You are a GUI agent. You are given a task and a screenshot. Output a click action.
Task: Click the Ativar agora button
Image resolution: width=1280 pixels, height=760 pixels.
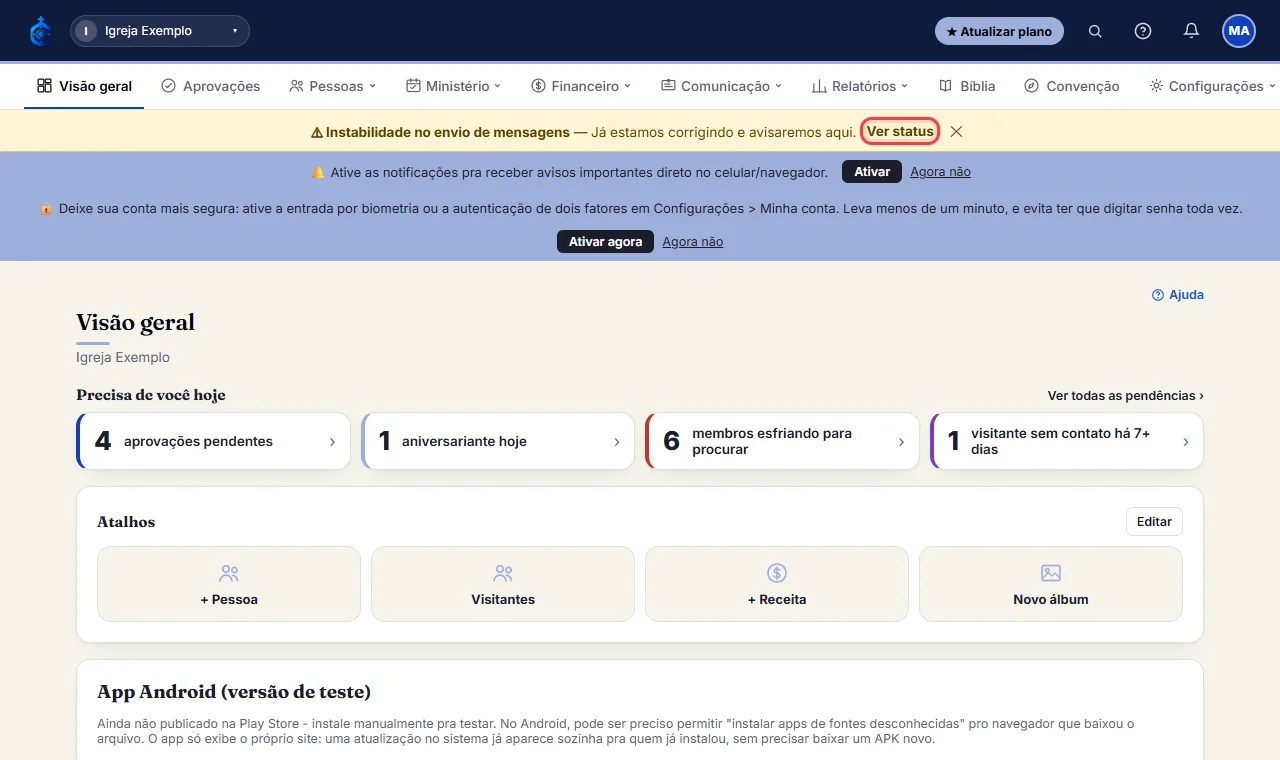605,242
